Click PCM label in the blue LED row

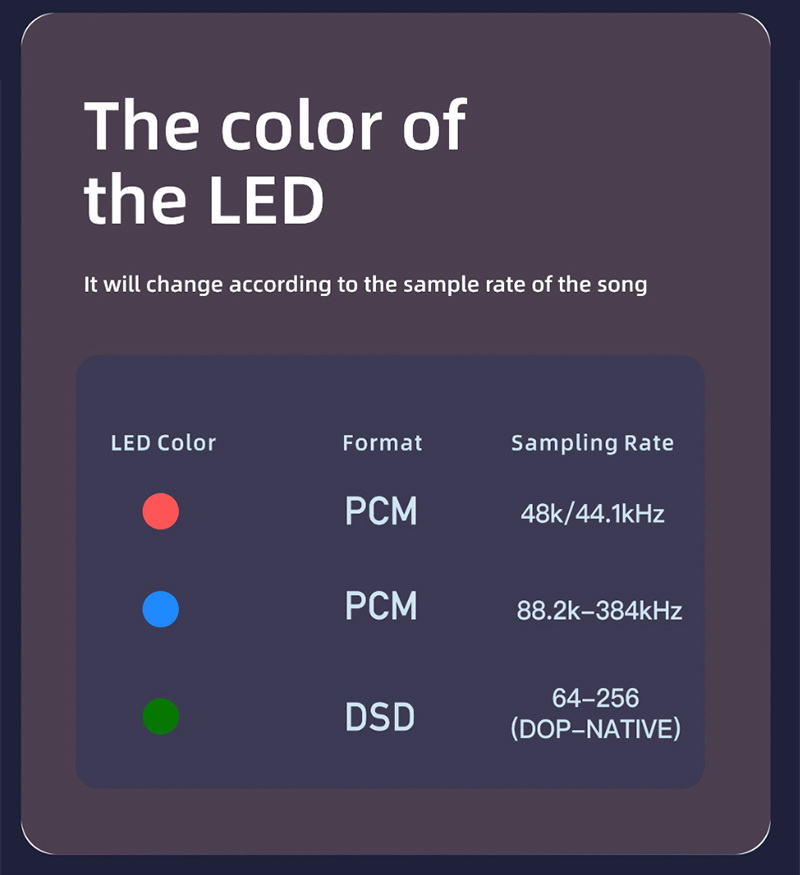tap(381, 607)
